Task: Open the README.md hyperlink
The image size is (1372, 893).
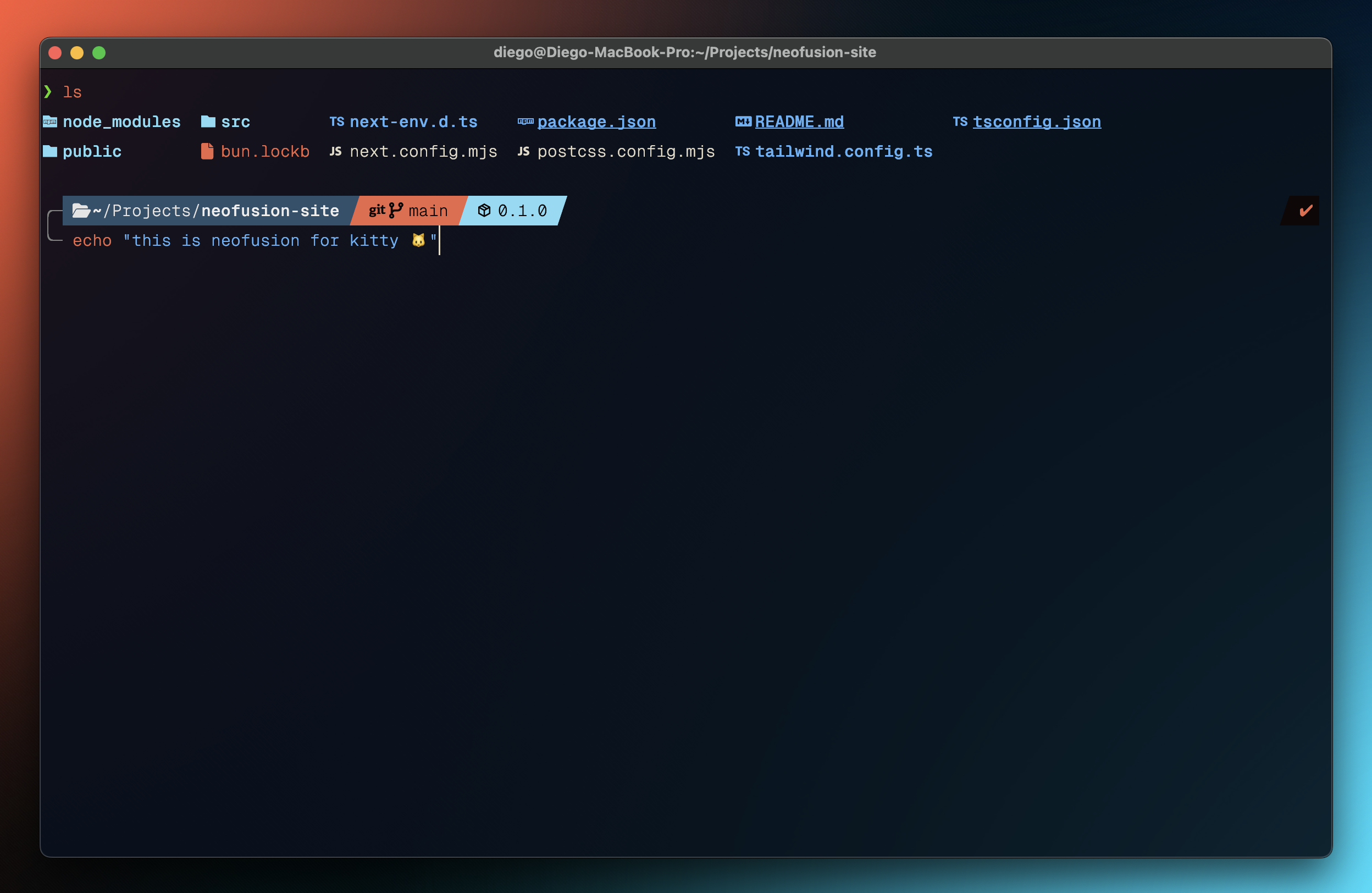Action: (x=799, y=122)
